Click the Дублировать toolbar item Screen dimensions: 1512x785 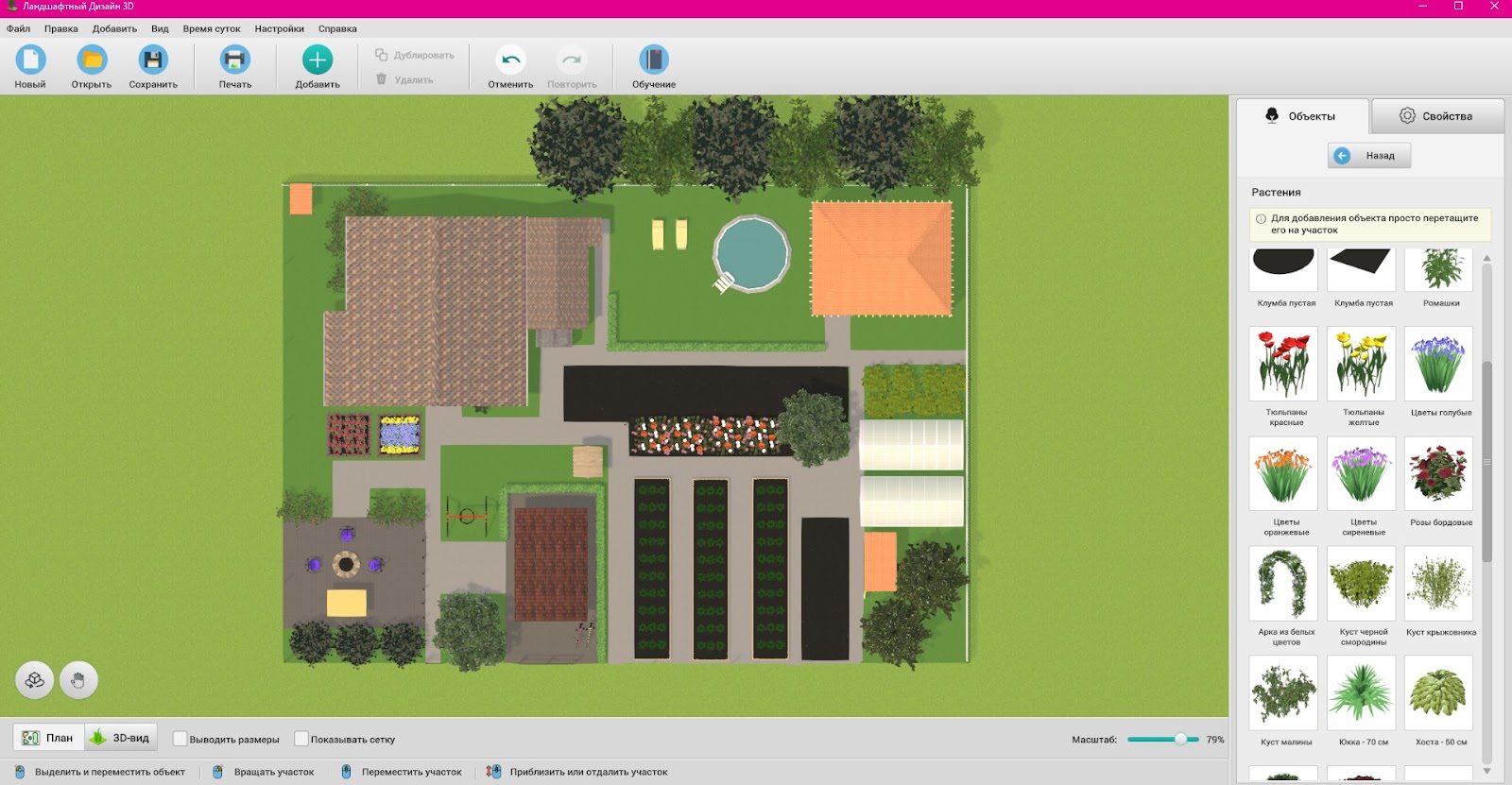pyautogui.click(x=415, y=55)
